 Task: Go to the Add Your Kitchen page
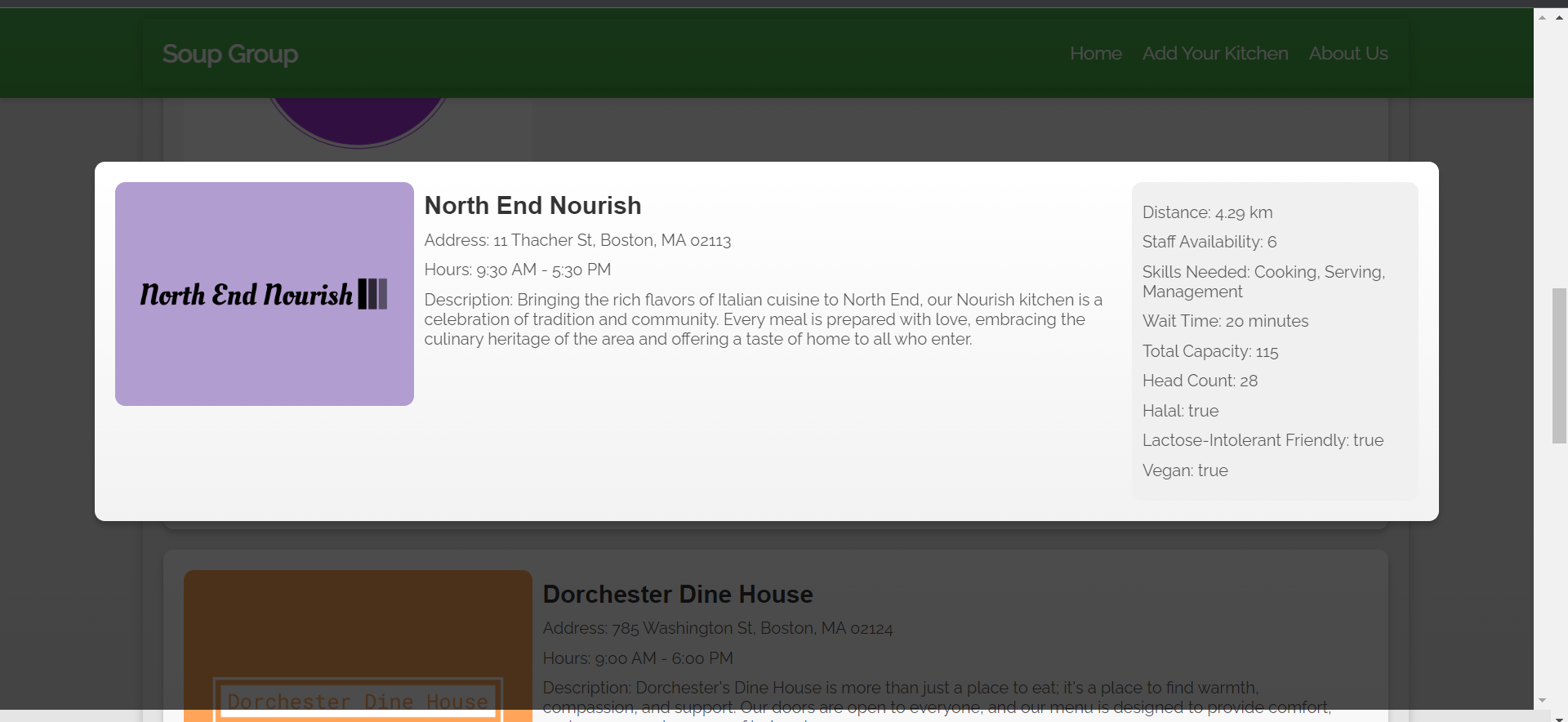pyautogui.click(x=1215, y=53)
